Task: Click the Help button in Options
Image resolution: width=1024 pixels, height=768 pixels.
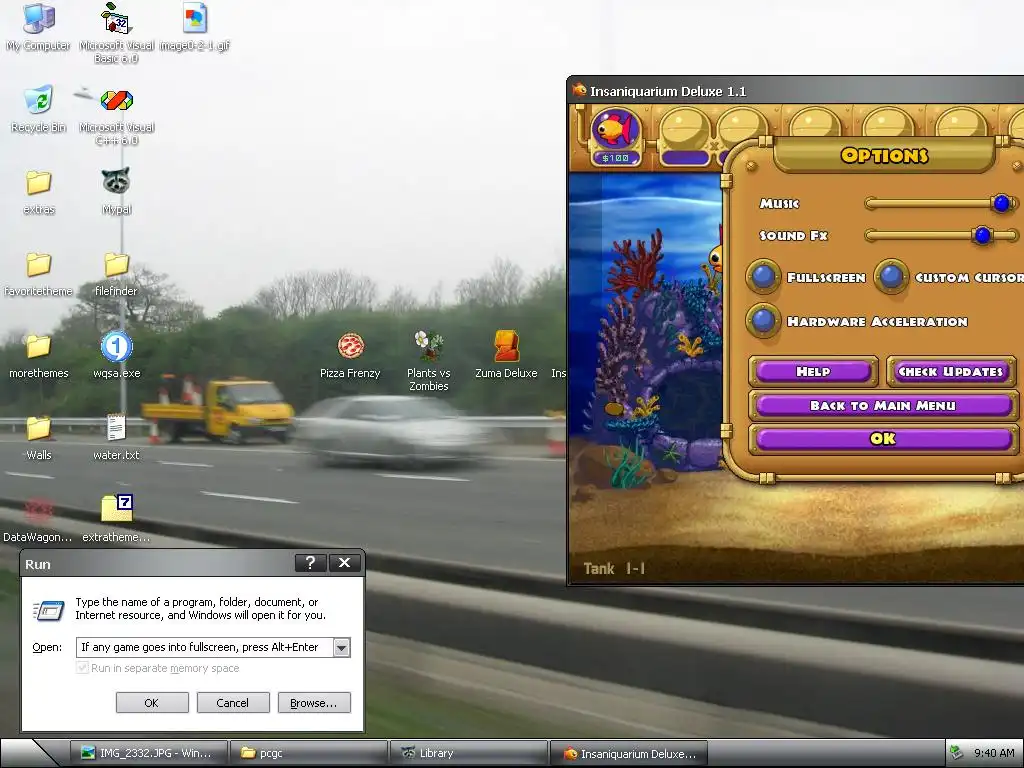Action: pos(813,372)
